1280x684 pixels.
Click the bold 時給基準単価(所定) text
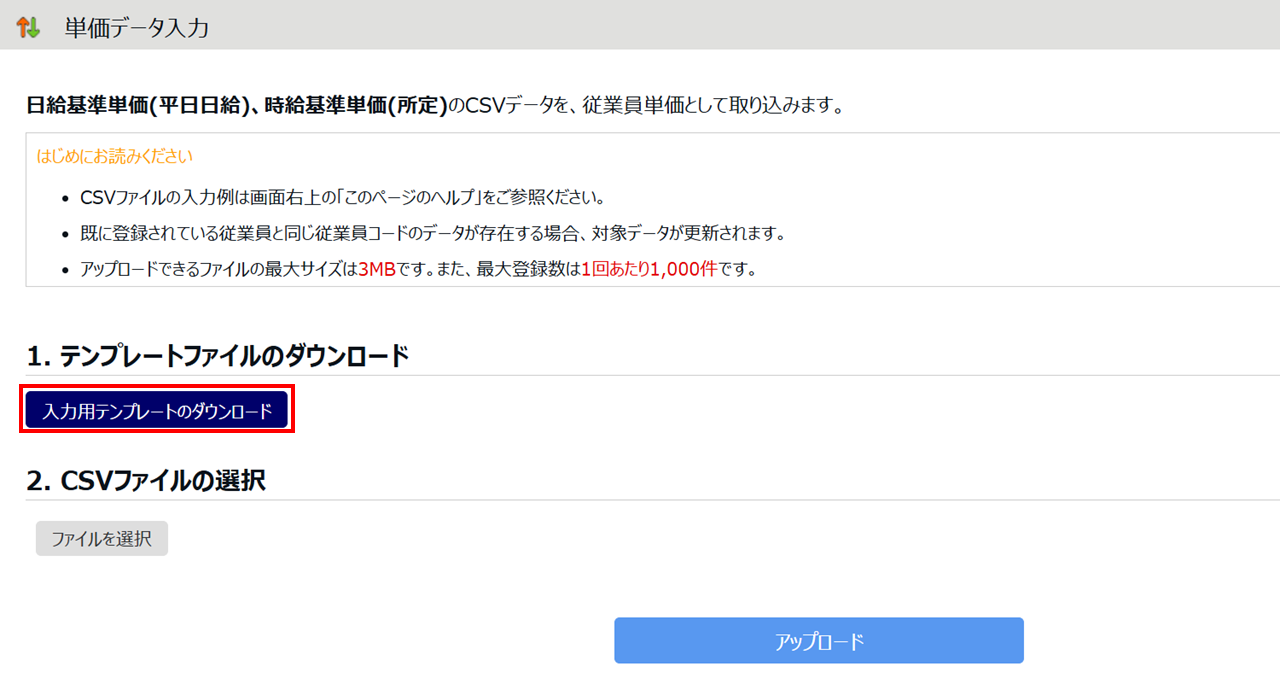click(356, 105)
